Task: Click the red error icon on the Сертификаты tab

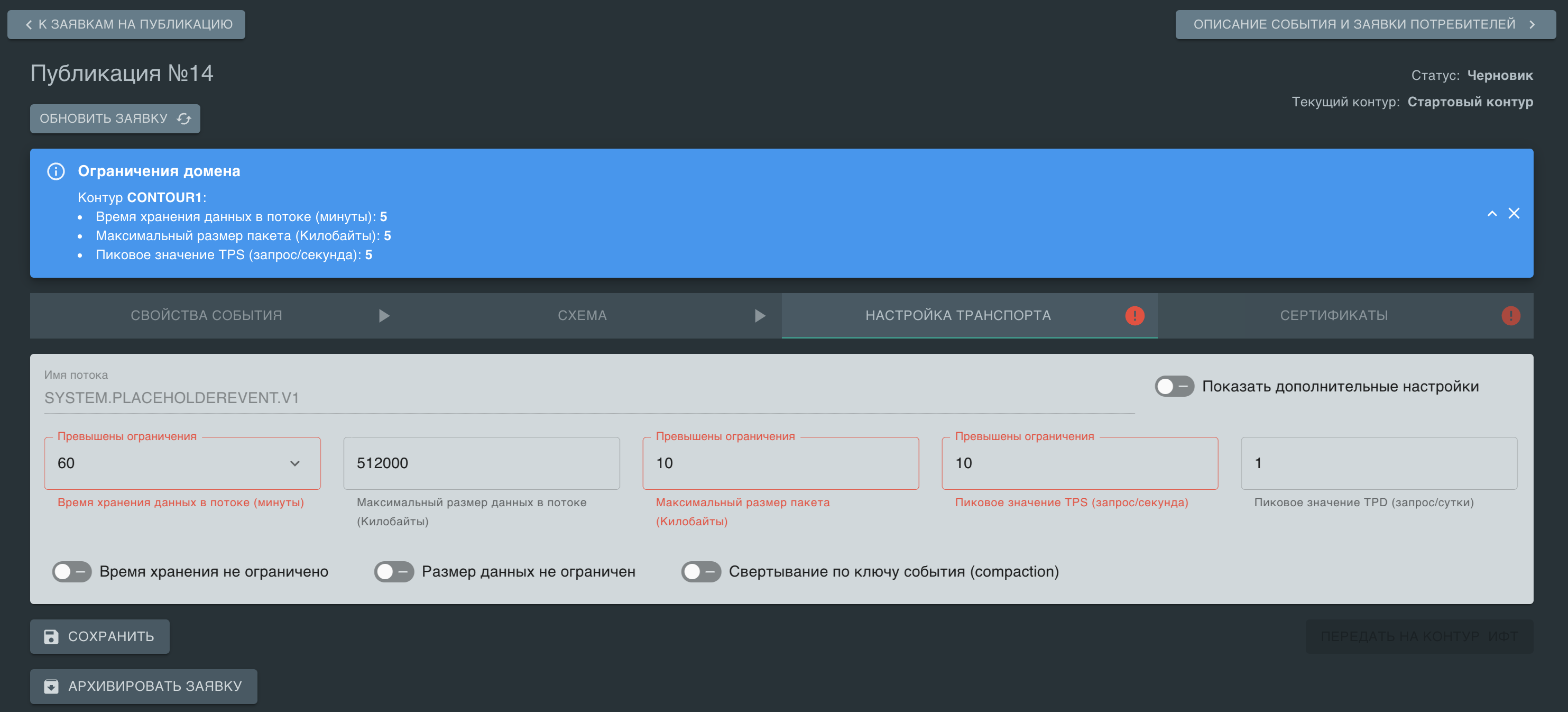Action: coord(1510,315)
